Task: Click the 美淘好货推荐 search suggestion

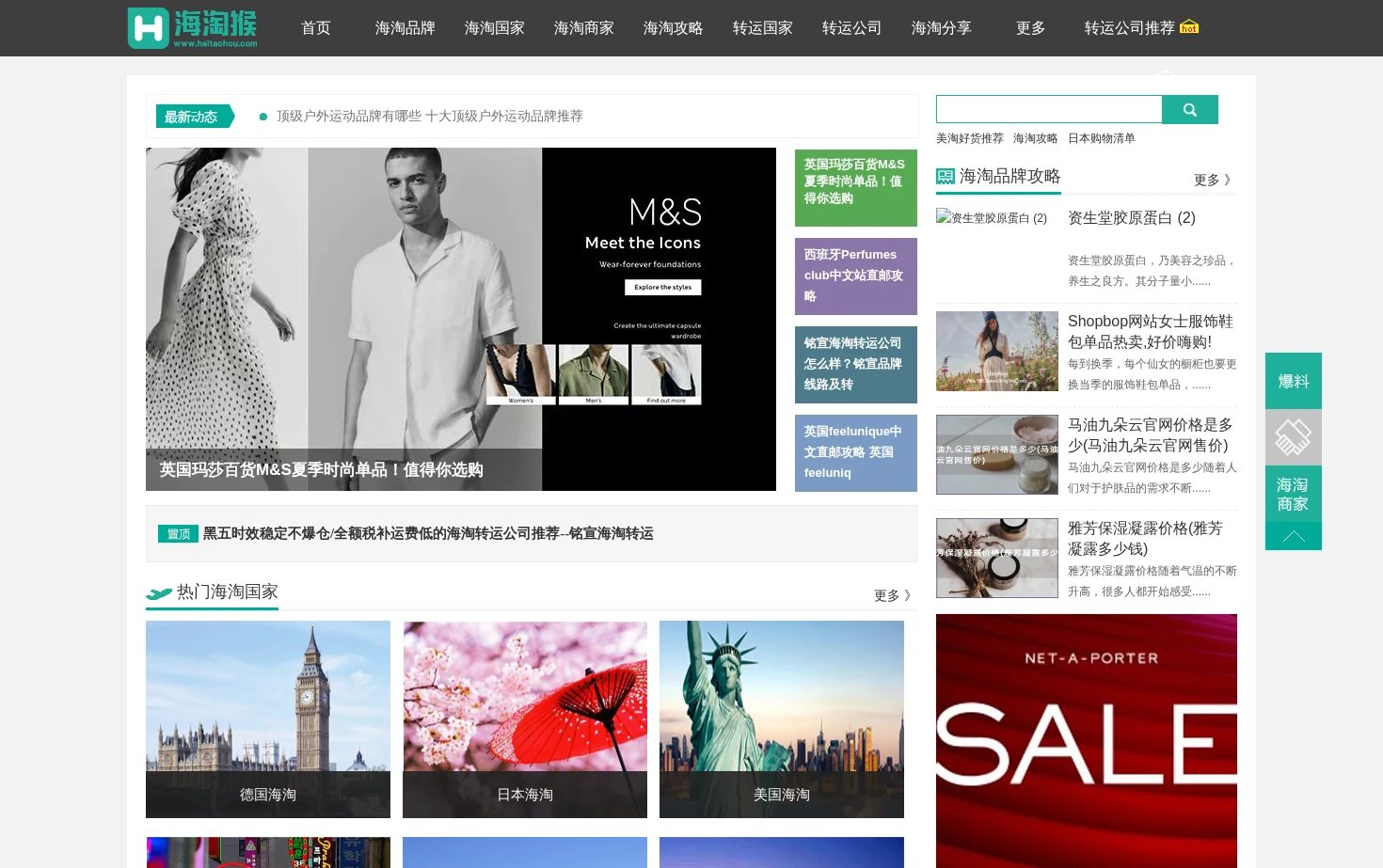Action: (970, 138)
